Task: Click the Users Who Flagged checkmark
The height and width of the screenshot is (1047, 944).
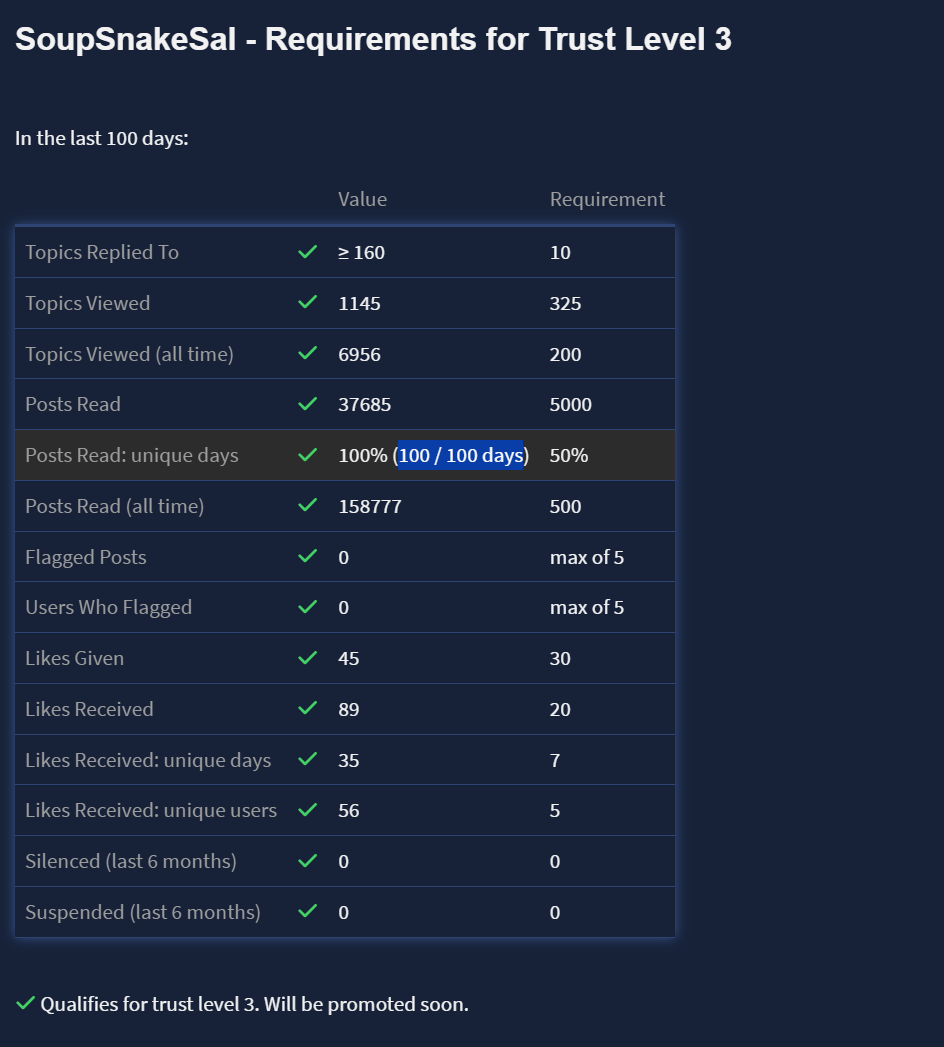Action: tap(308, 607)
